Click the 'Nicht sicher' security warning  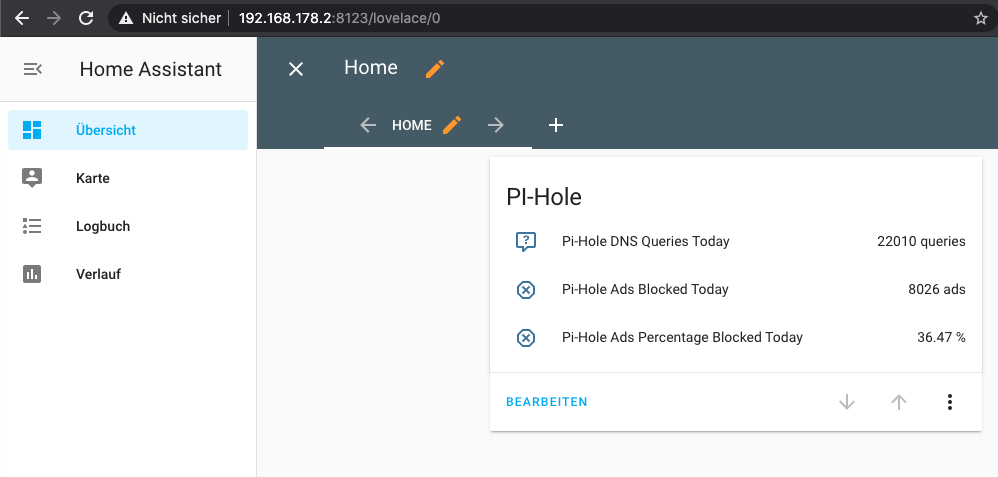pyautogui.click(x=170, y=18)
